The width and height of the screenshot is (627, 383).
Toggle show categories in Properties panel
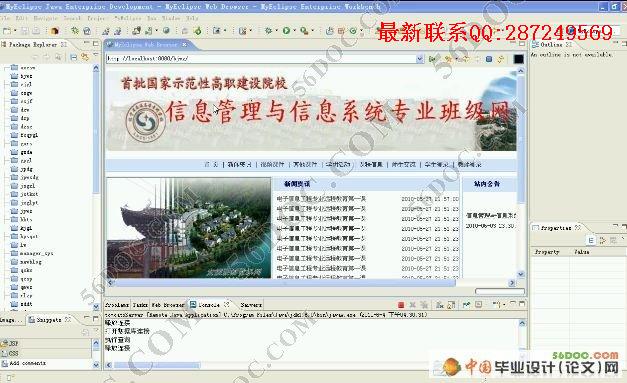point(591,240)
